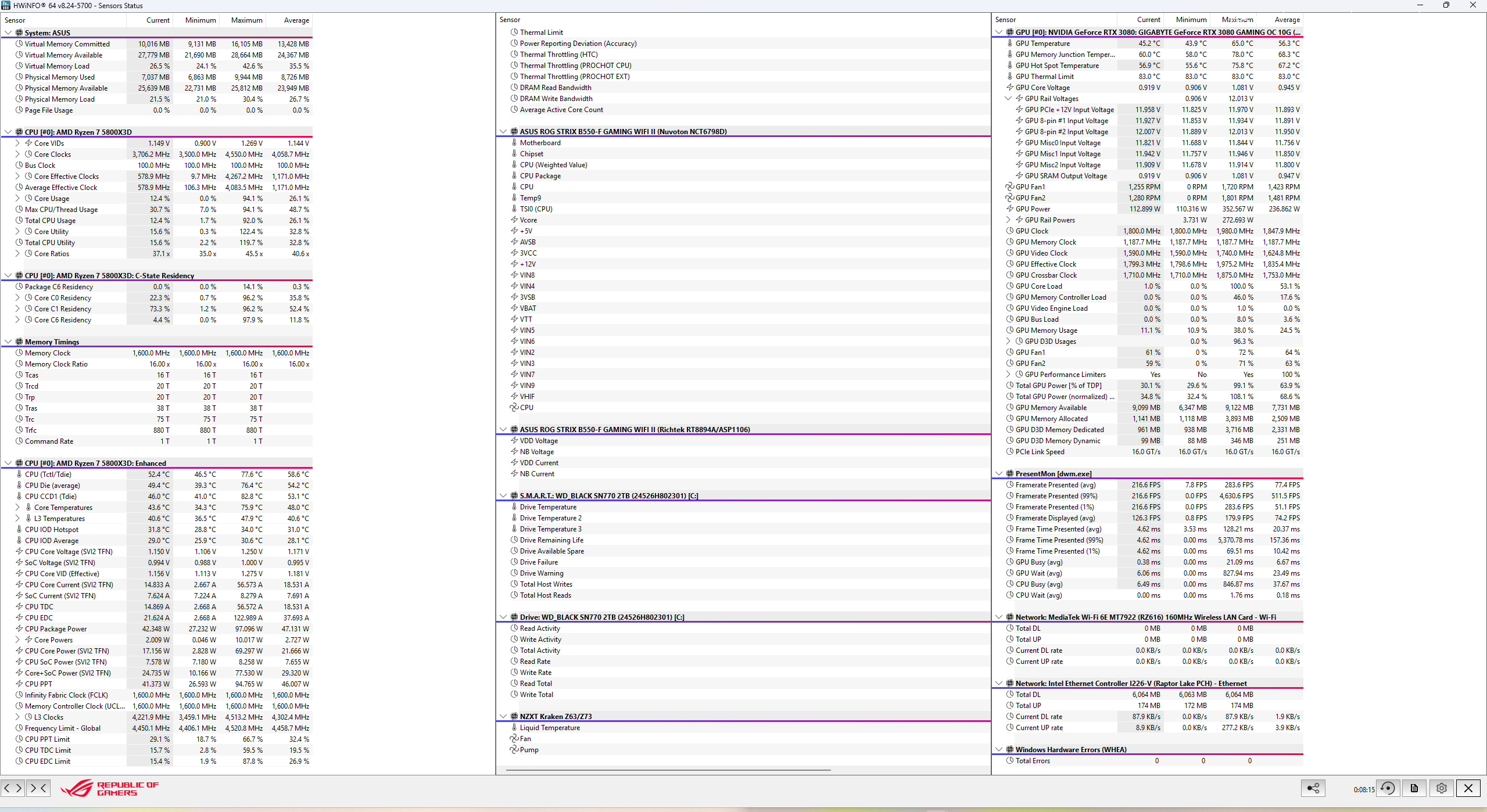Select the GPU Hot Spot Temperature row
The image size is (1487, 812).
click(x=1148, y=66)
